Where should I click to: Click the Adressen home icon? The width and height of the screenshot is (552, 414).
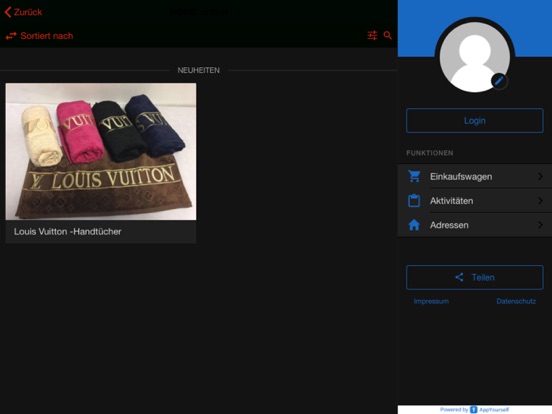click(414, 225)
